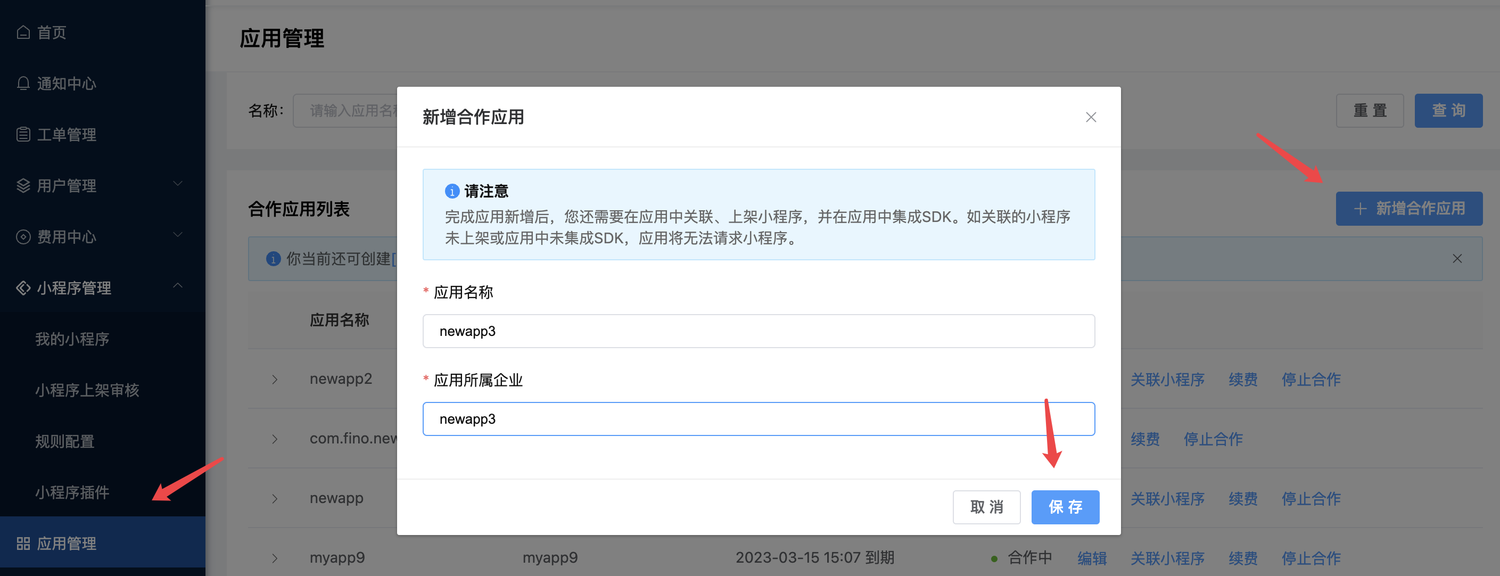Click the diamond icon beside 小程序管理
The image size is (1500, 576).
(24, 287)
